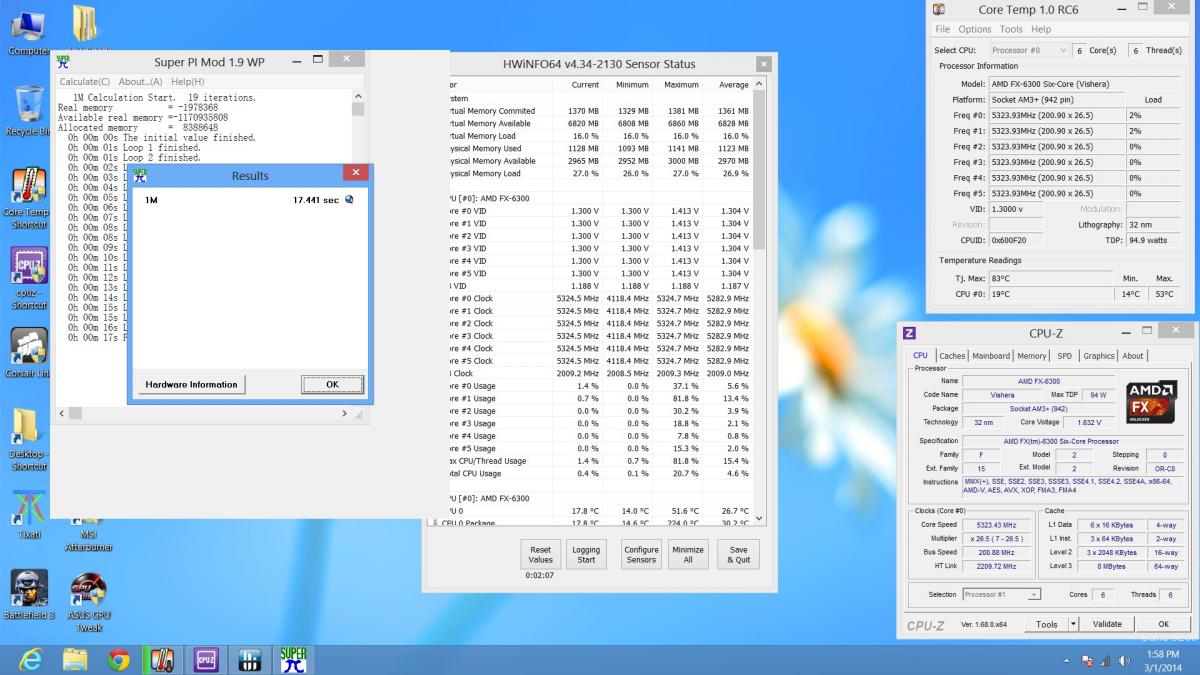Screen dimensions: 1200x675
Task: Open File Explorer from the taskbar
Action: pos(75,660)
